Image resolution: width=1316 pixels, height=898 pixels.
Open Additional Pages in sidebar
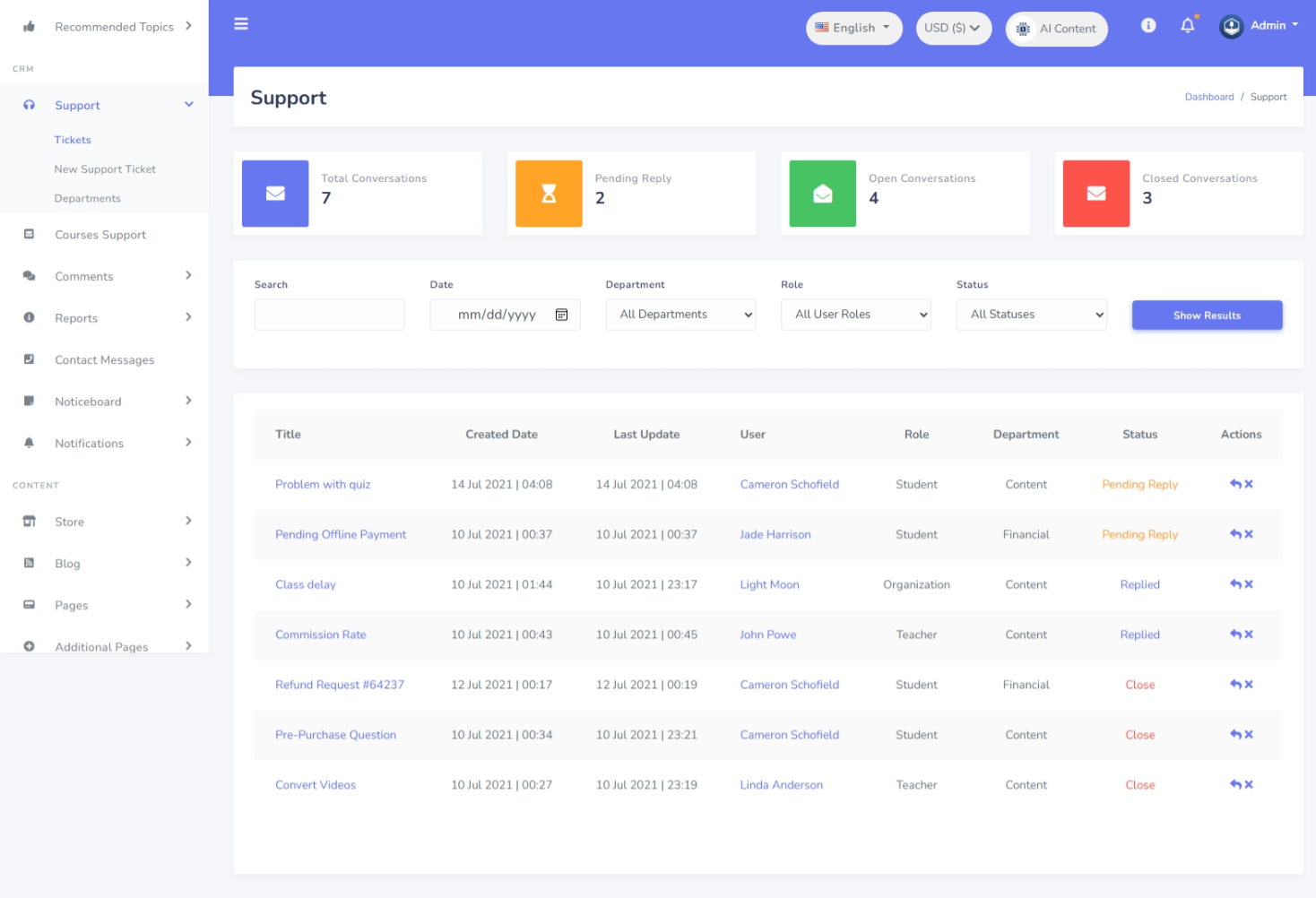(x=101, y=646)
